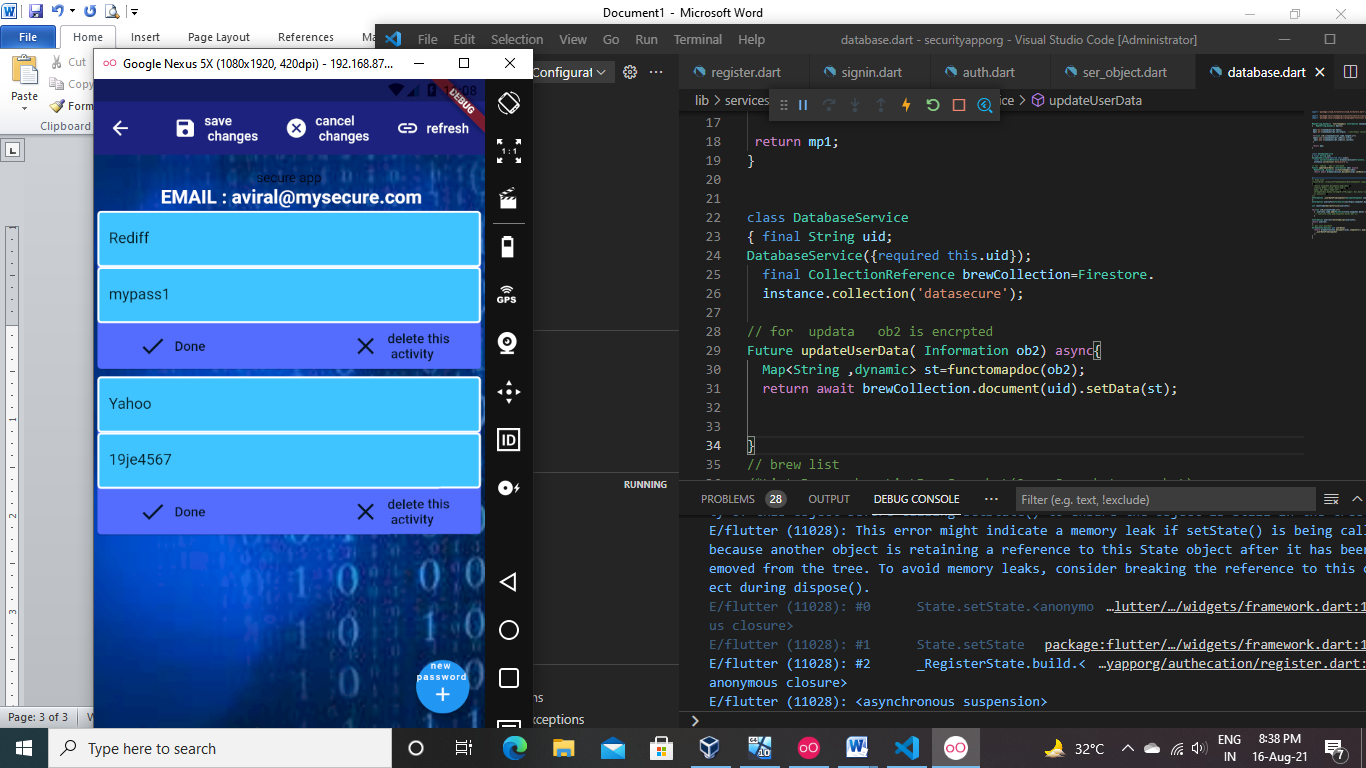1366x768 pixels.
Task: Click Flutter hot reload lightning icon
Action: coord(906,105)
